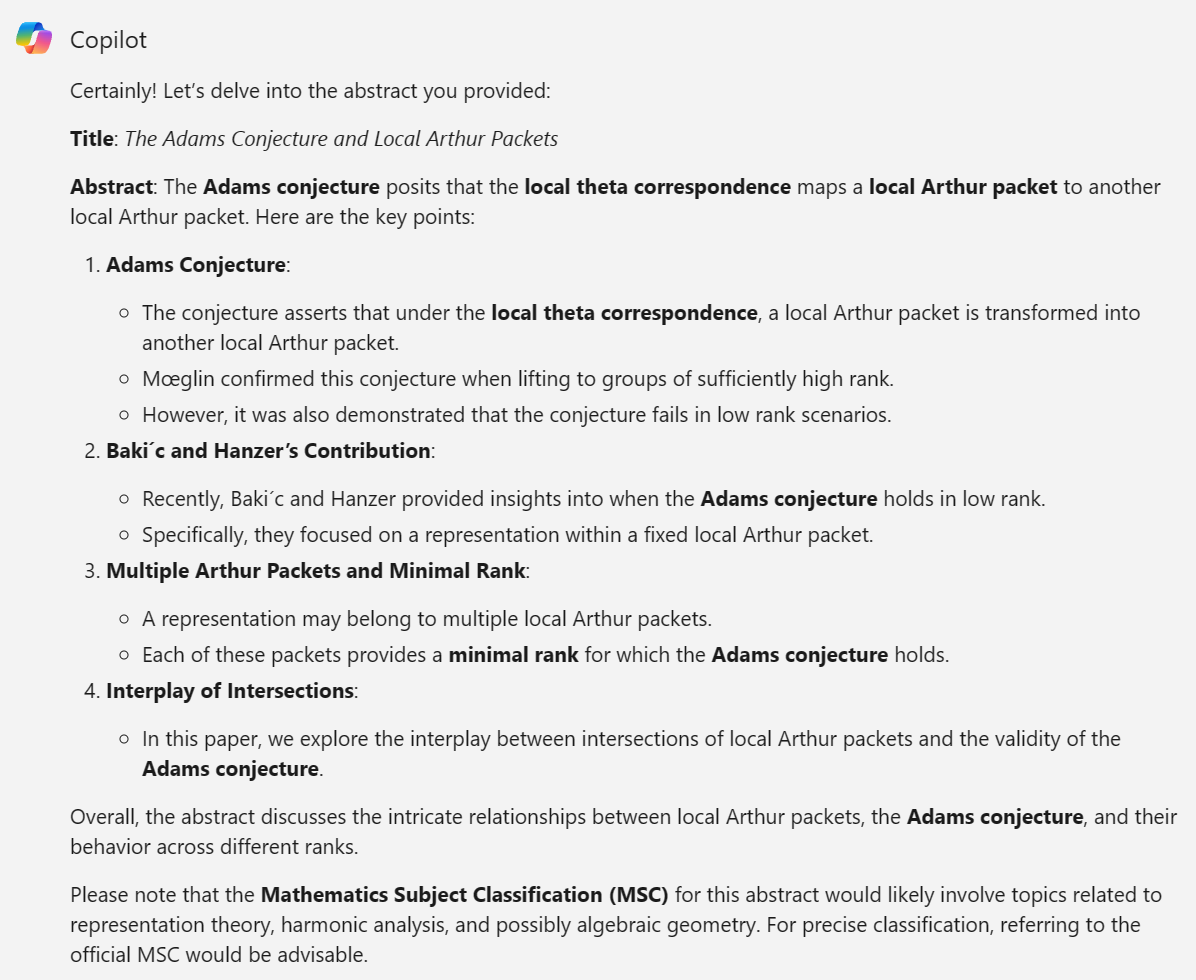The width and height of the screenshot is (1196, 980).
Task: Click the italic paper title text
Action: tap(341, 139)
